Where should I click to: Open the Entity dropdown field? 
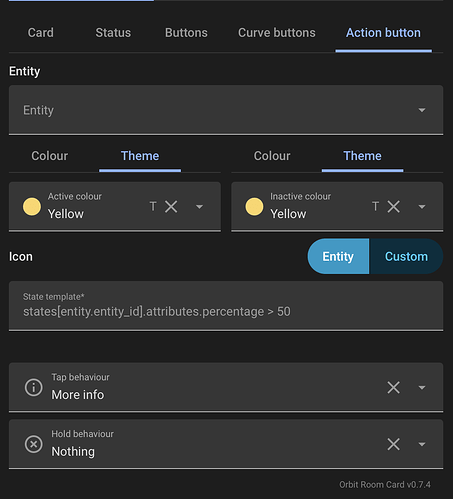pyautogui.click(x=226, y=110)
